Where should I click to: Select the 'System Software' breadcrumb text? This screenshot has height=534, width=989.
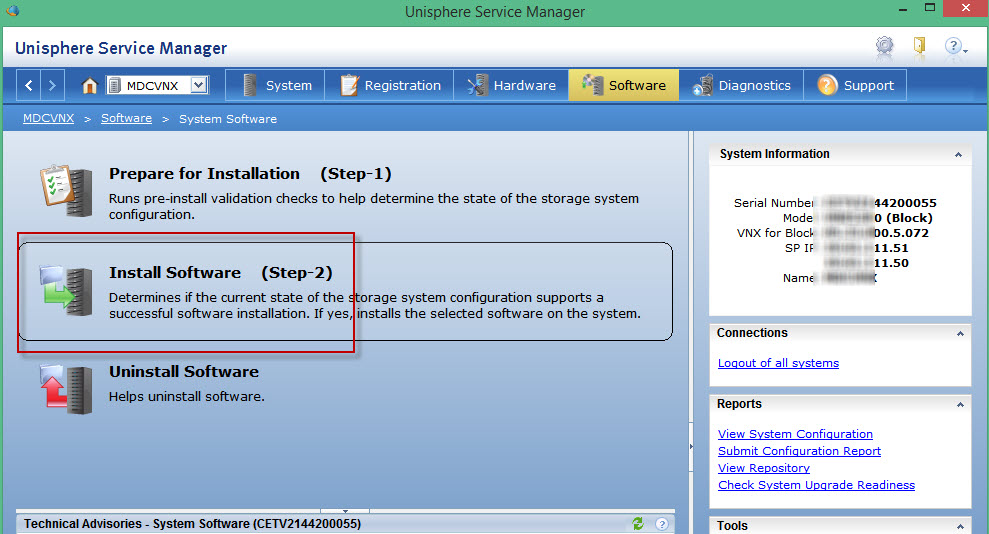(x=228, y=119)
